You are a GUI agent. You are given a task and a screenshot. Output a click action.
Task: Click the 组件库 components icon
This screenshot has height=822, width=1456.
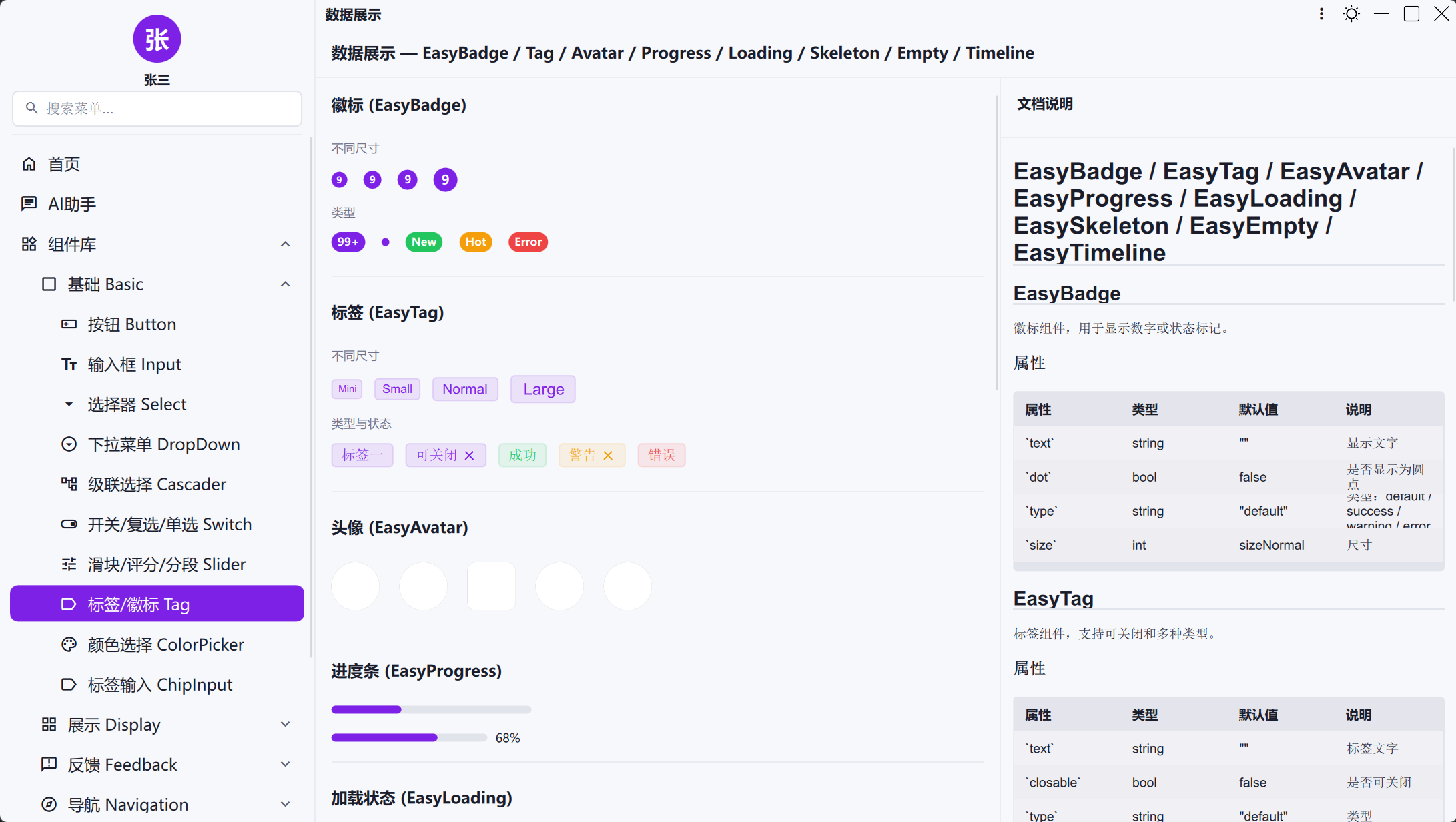tap(29, 244)
